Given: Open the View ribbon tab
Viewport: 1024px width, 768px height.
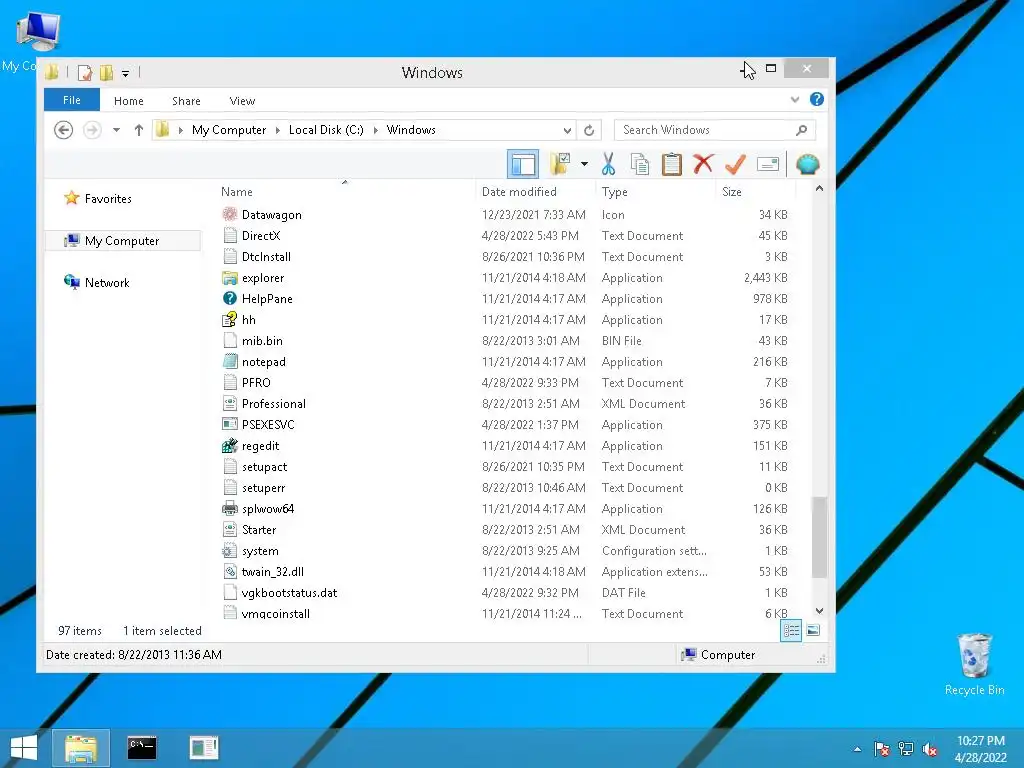Looking at the screenshot, I should click(x=242, y=101).
